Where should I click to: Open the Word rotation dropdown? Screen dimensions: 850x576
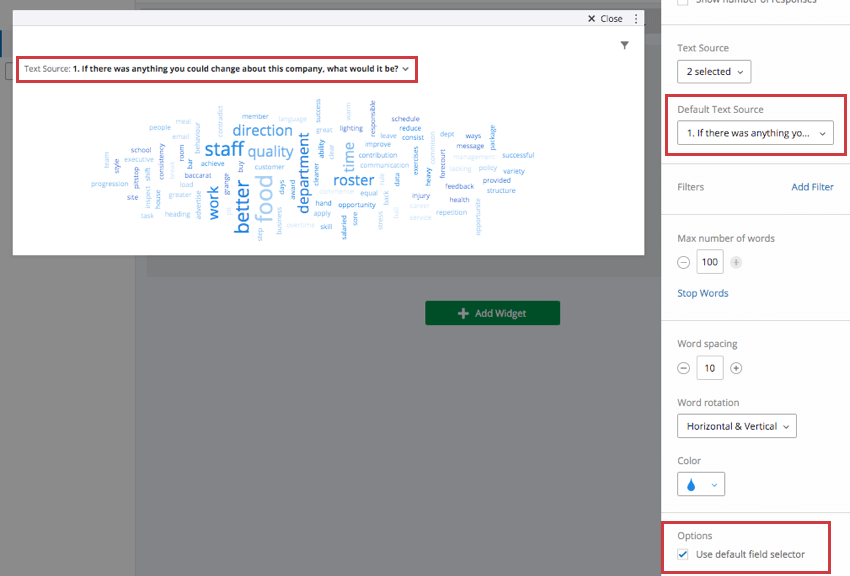click(x=737, y=426)
